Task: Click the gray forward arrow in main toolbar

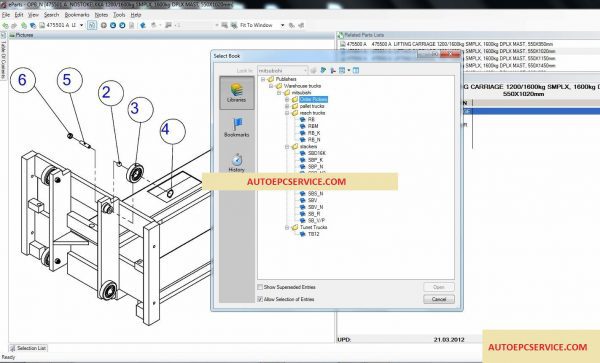Action: [x=14, y=25]
